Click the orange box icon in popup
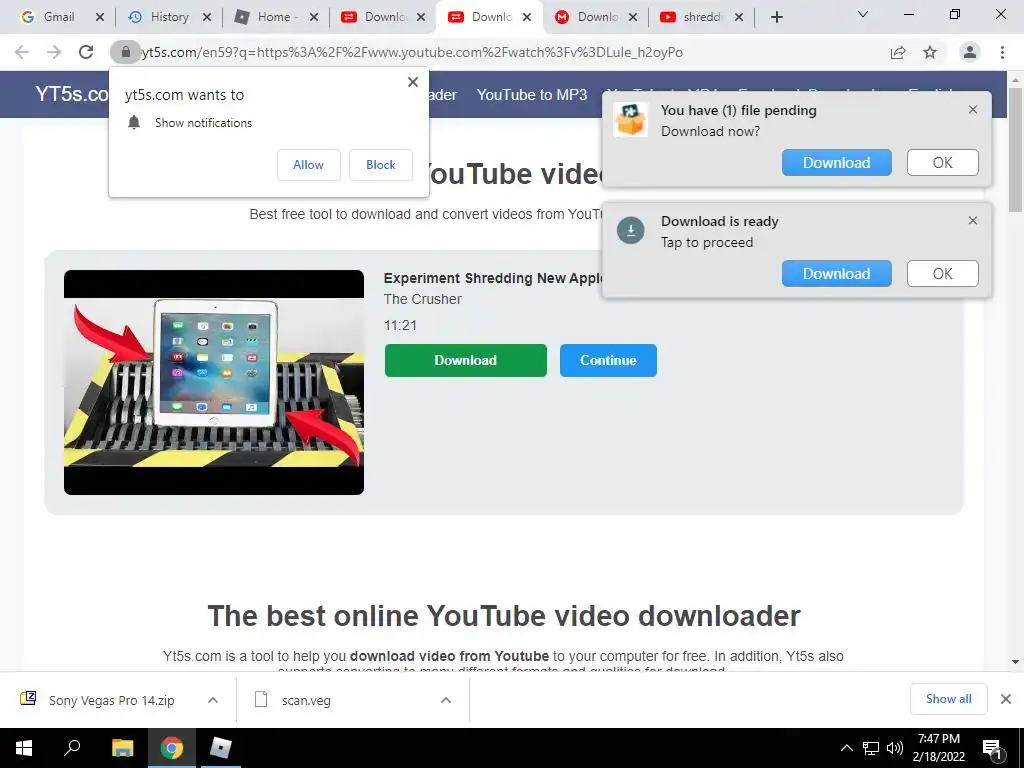This screenshot has height=768, width=1024. click(630, 120)
